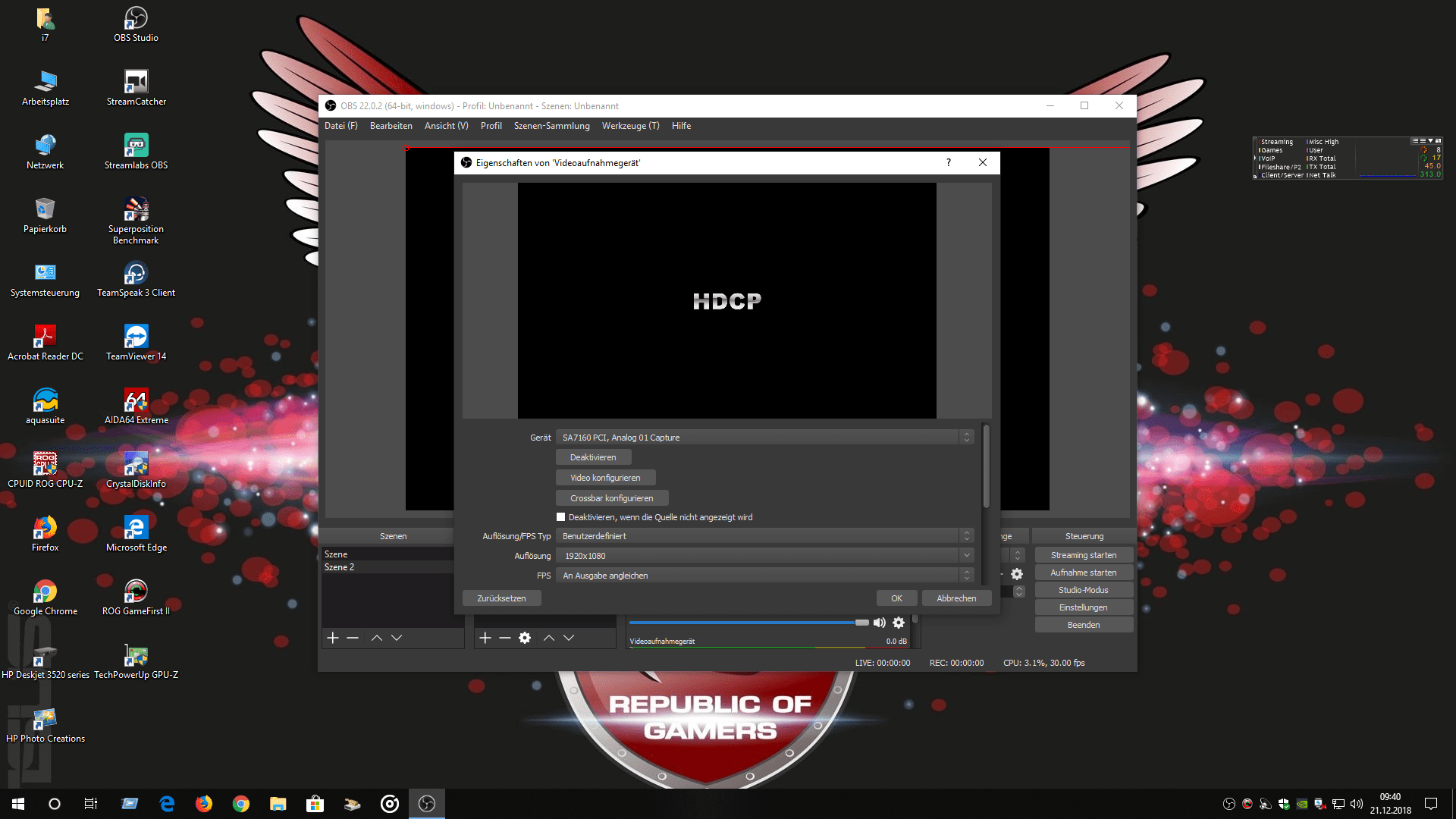Open Superposition Benchmark desktop icon
The height and width of the screenshot is (819, 1456).
tap(136, 221)
